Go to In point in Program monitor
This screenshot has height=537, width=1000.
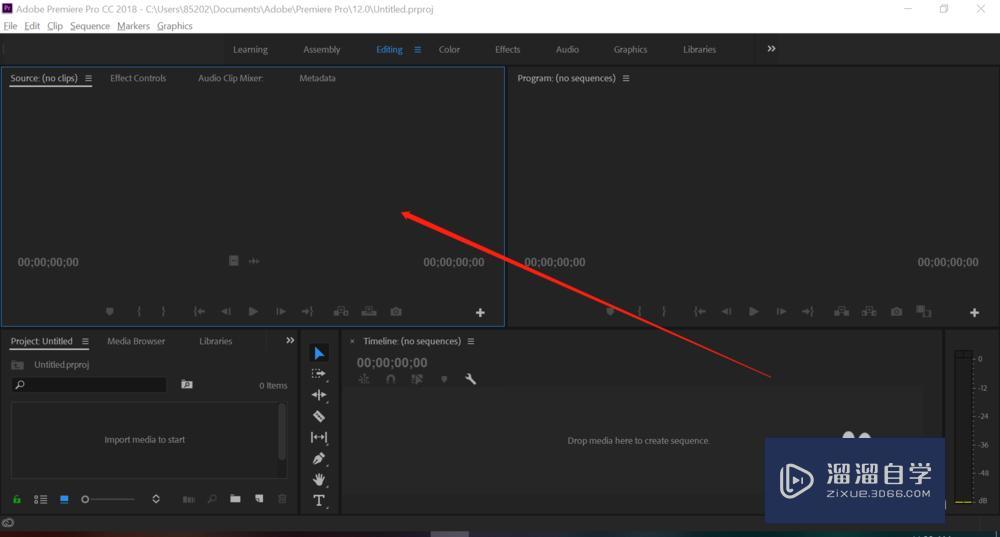(700, 311)
